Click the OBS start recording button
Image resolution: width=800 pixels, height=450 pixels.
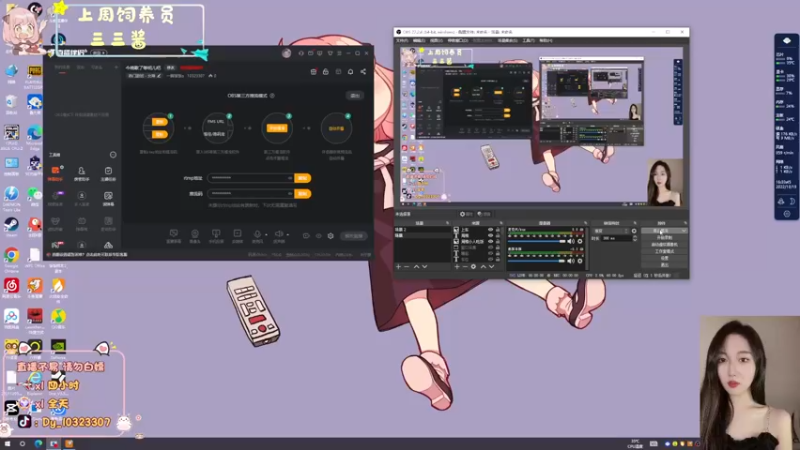[664, 238]
